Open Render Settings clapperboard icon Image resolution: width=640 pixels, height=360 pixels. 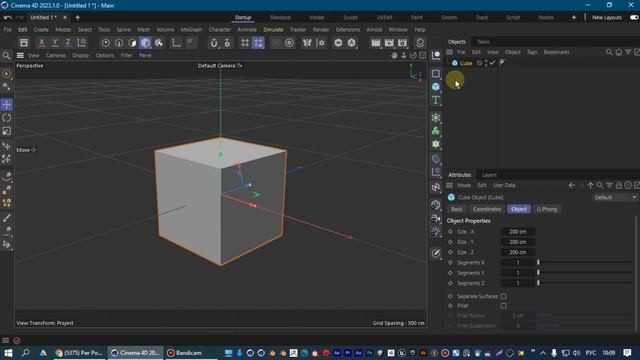pyautogui.click(x=402, y=42)
